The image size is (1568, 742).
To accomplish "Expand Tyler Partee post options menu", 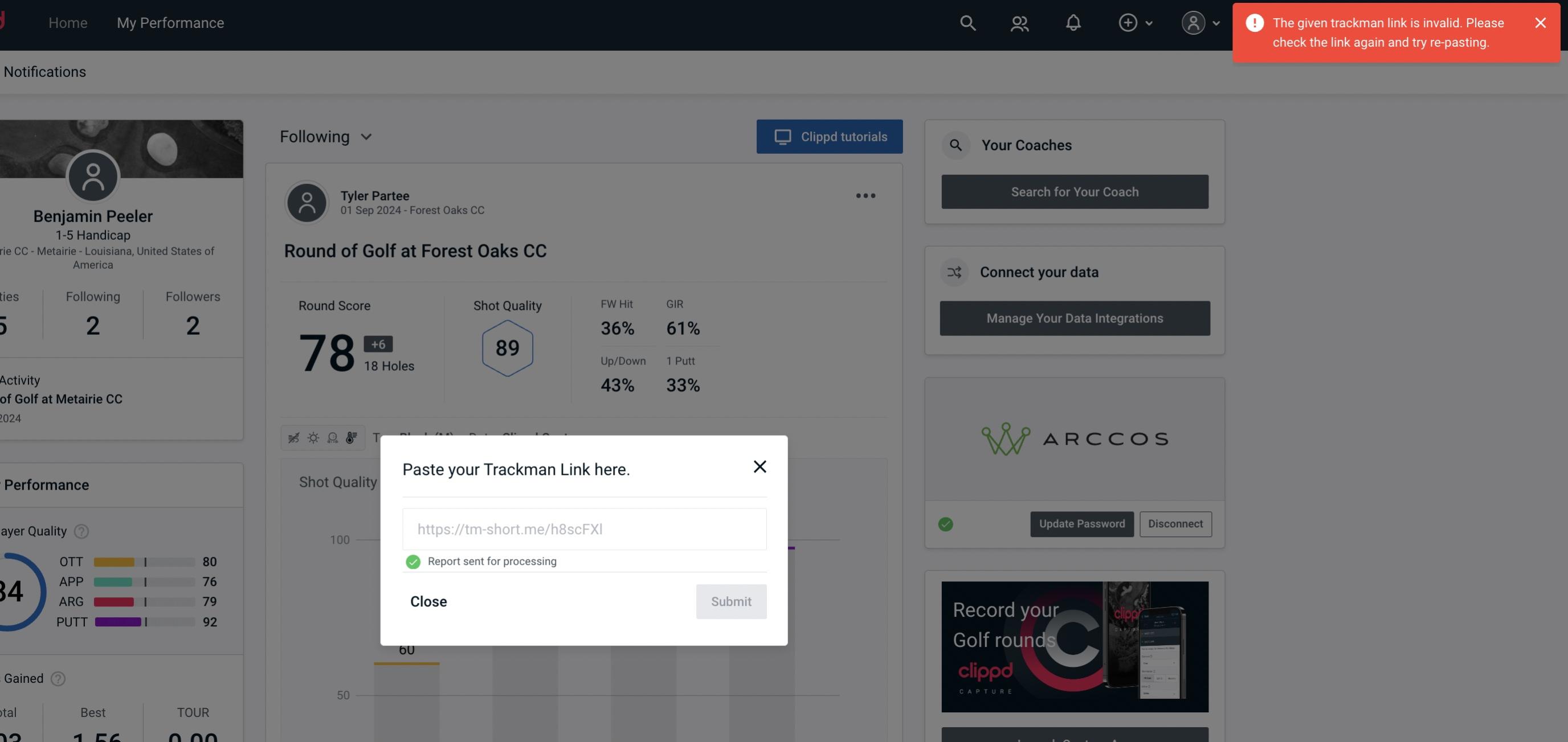I will tap(866, 196).
